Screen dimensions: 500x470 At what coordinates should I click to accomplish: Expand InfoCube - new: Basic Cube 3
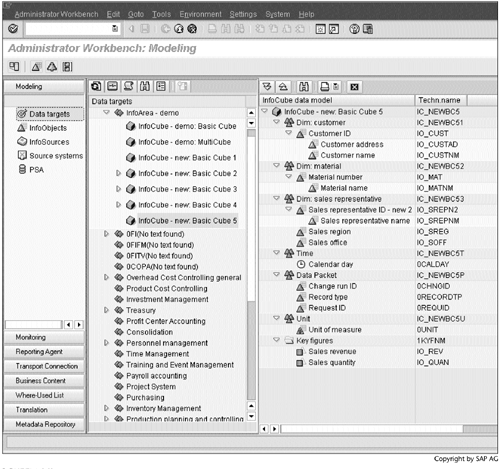click(x=118, y=189)
